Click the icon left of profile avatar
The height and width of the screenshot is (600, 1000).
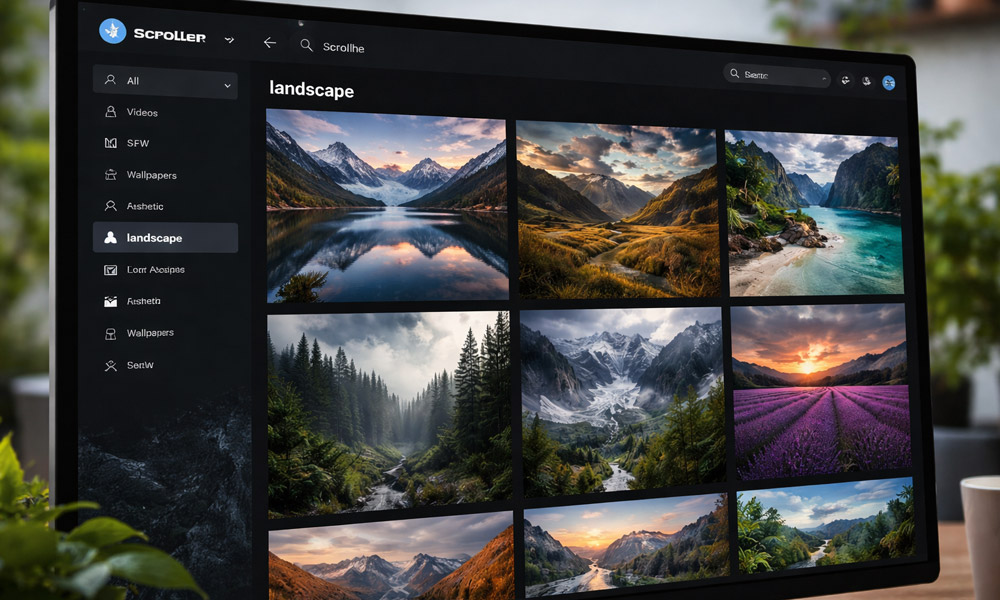866,81
